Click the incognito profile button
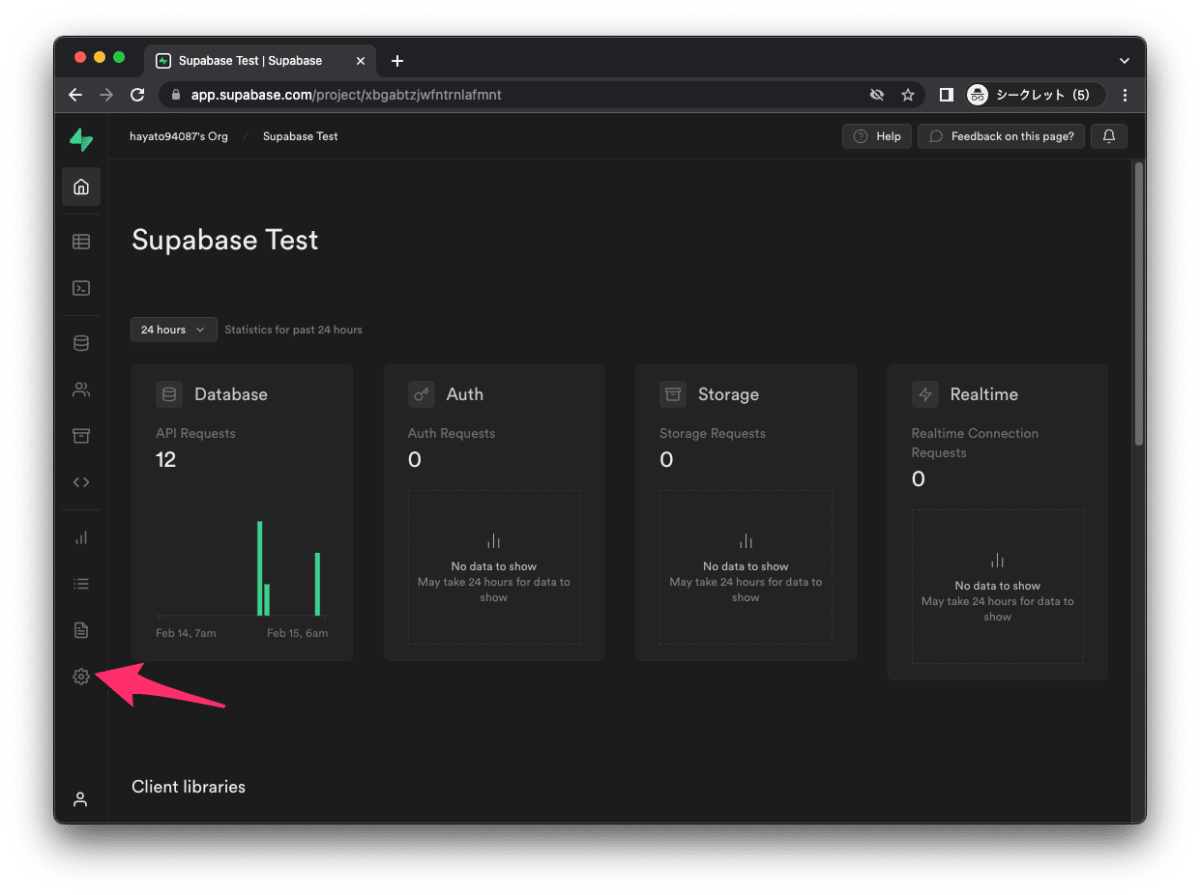 (x=1034, y=95)
